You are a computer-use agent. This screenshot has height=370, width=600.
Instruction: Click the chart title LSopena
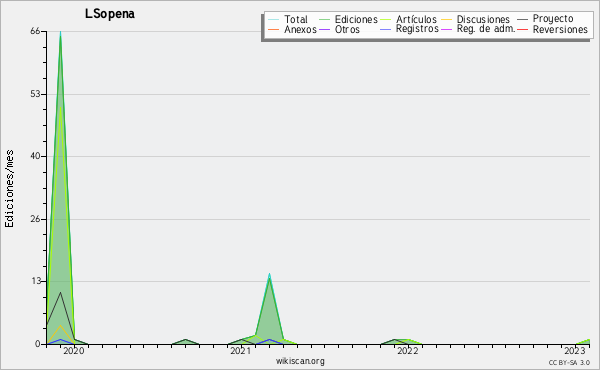(x=110, y=14)
